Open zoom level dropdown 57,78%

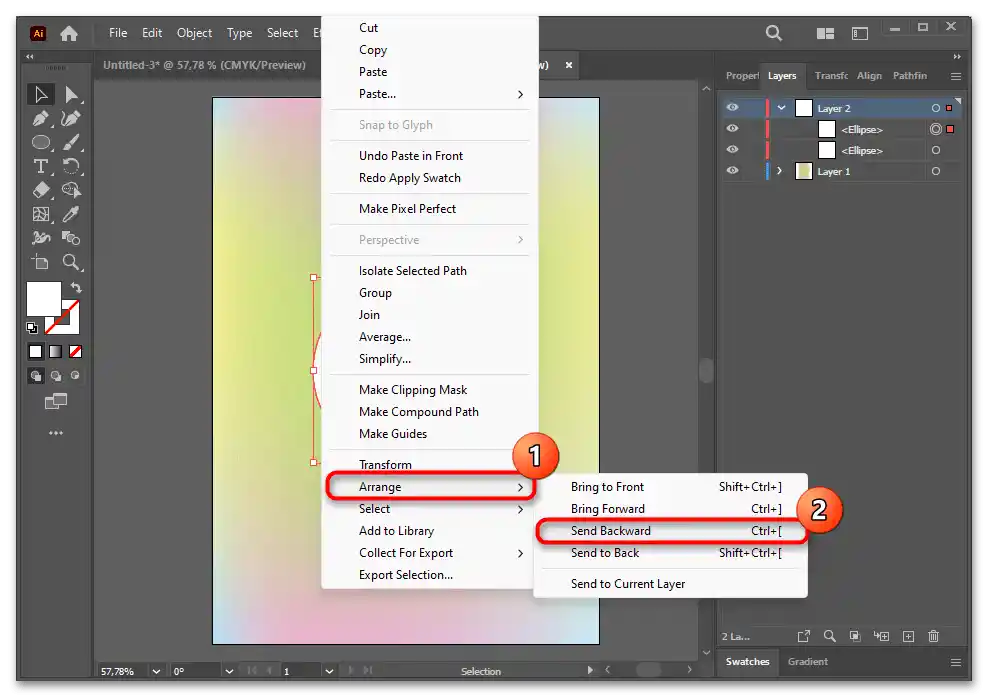coord(156,671)
